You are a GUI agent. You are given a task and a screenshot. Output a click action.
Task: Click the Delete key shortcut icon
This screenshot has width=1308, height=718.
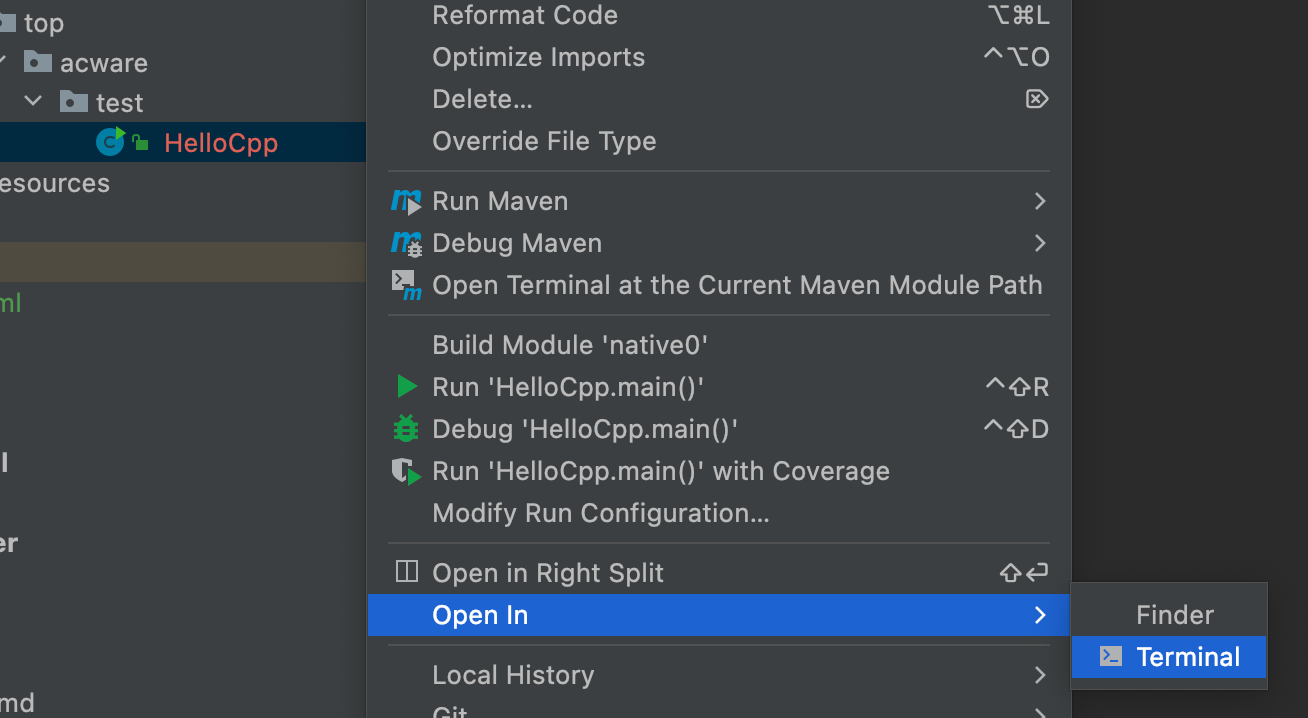(x=1037, y=99)
